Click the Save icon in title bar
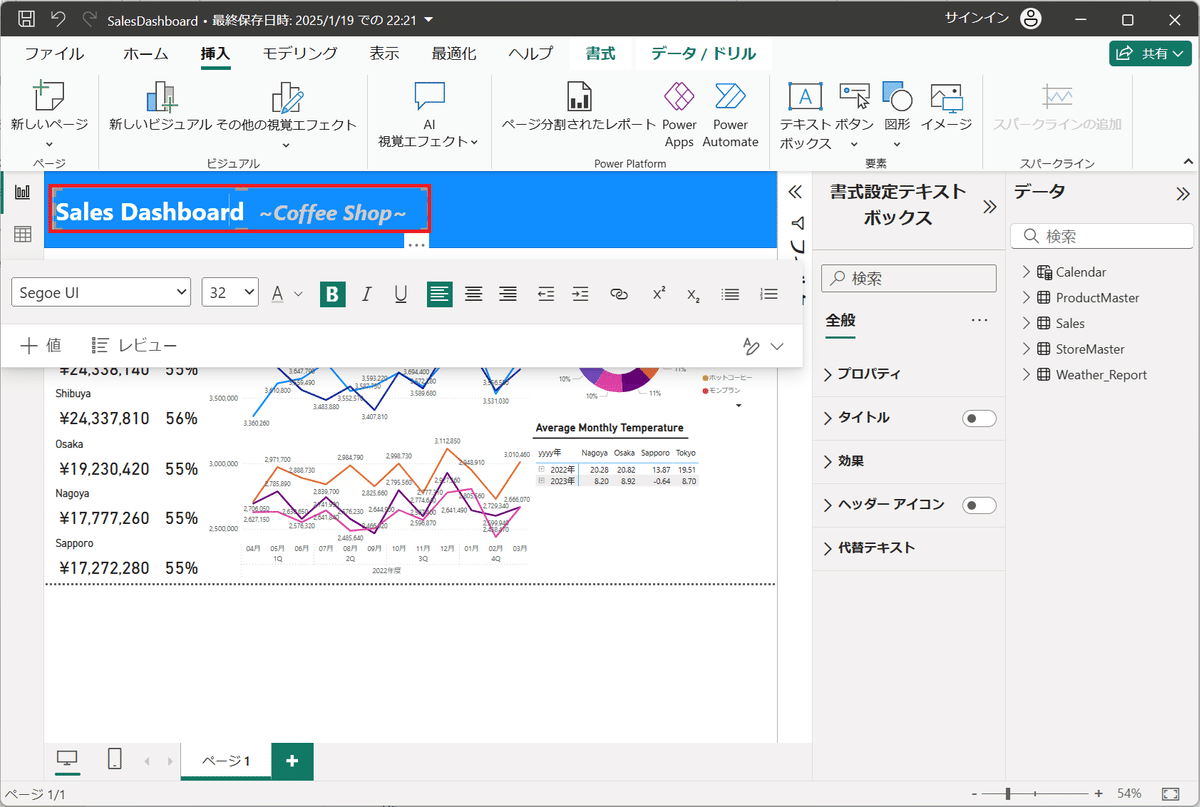Viewport: 1200px width, 807px height. coord(27,19)
